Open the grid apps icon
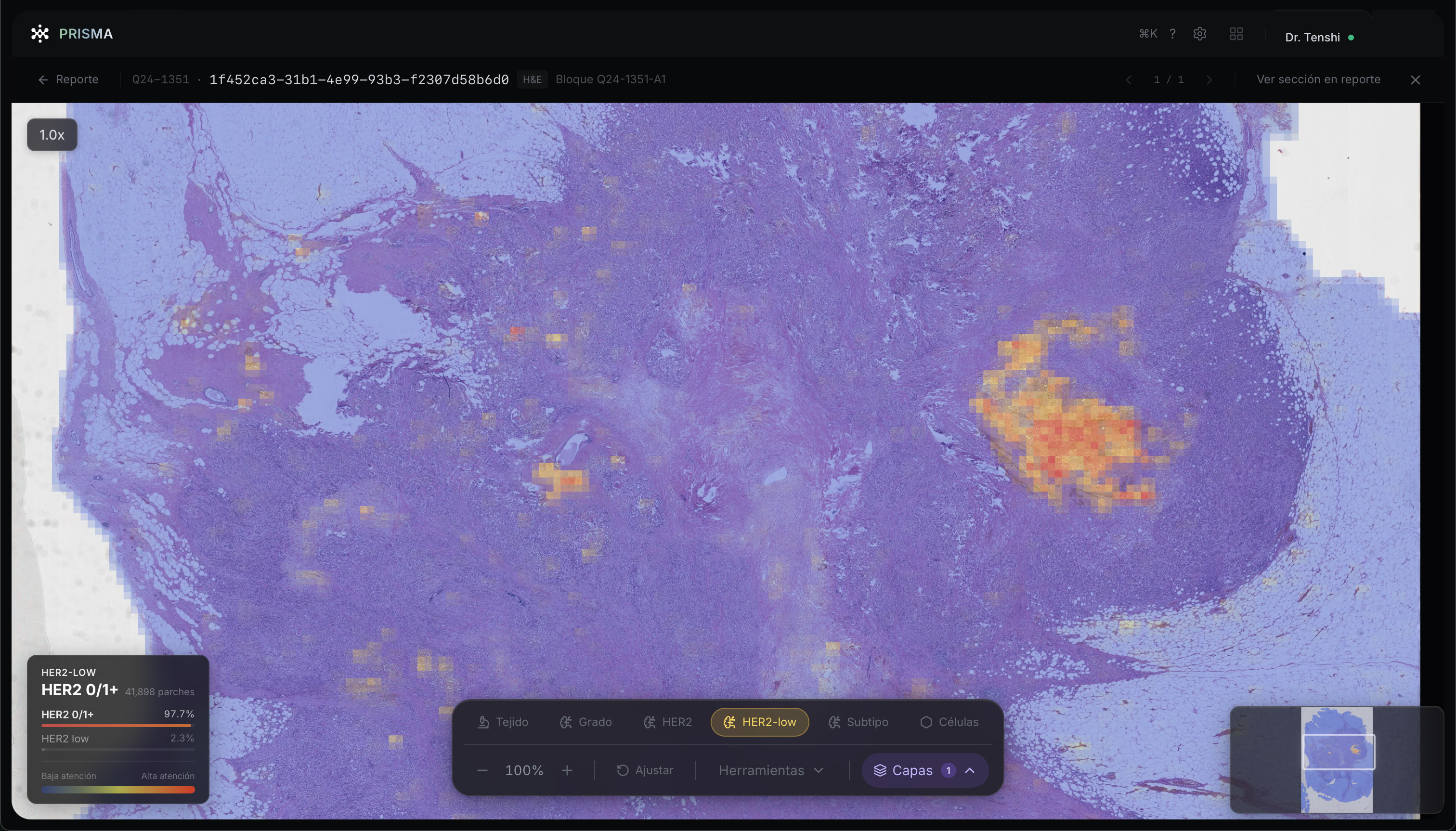 point(1236,34)
